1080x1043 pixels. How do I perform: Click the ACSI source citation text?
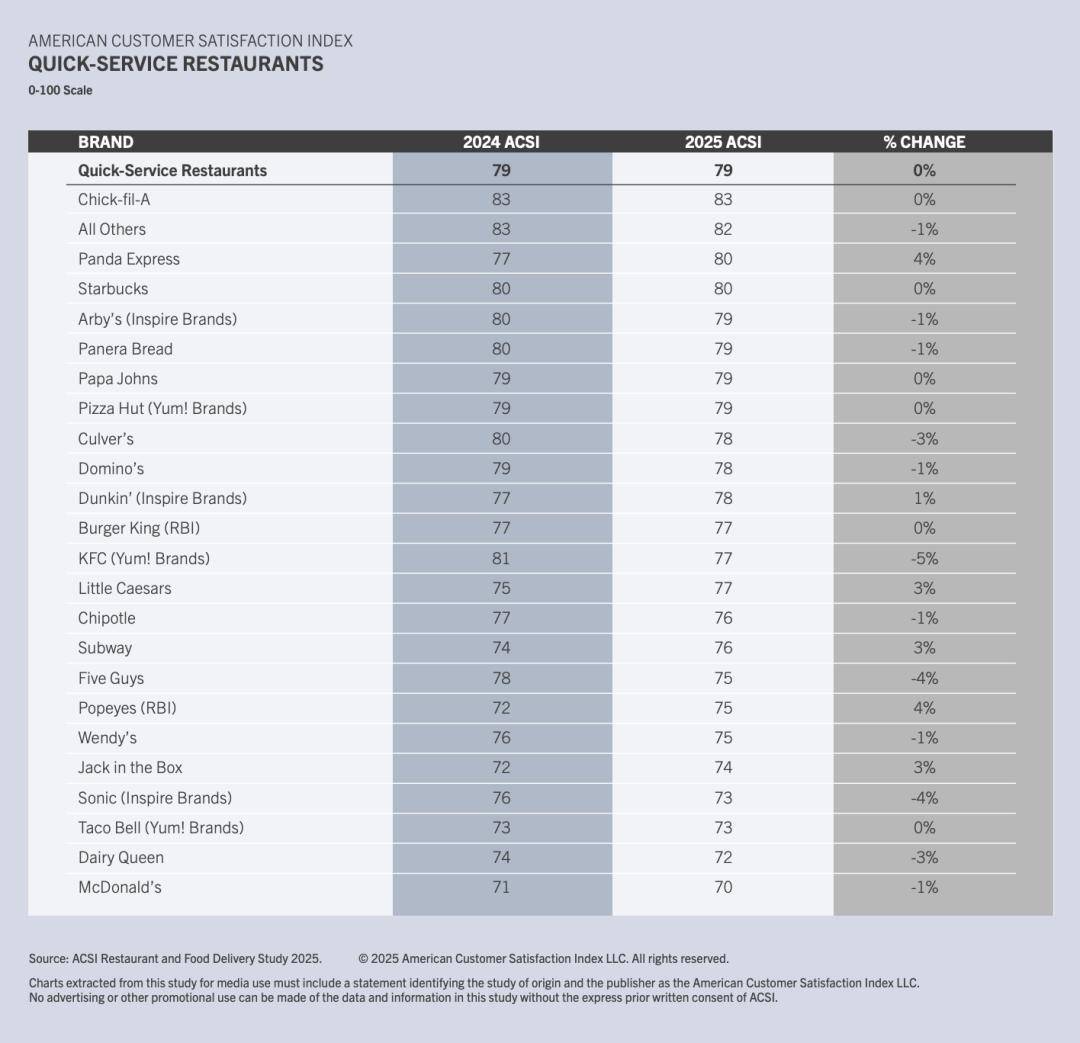[175, 958]
